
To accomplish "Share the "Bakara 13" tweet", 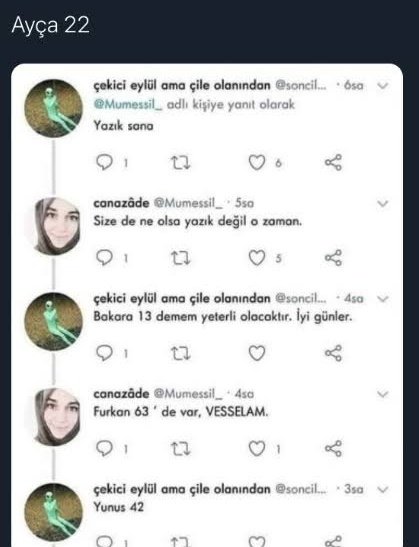I will 333,353.
